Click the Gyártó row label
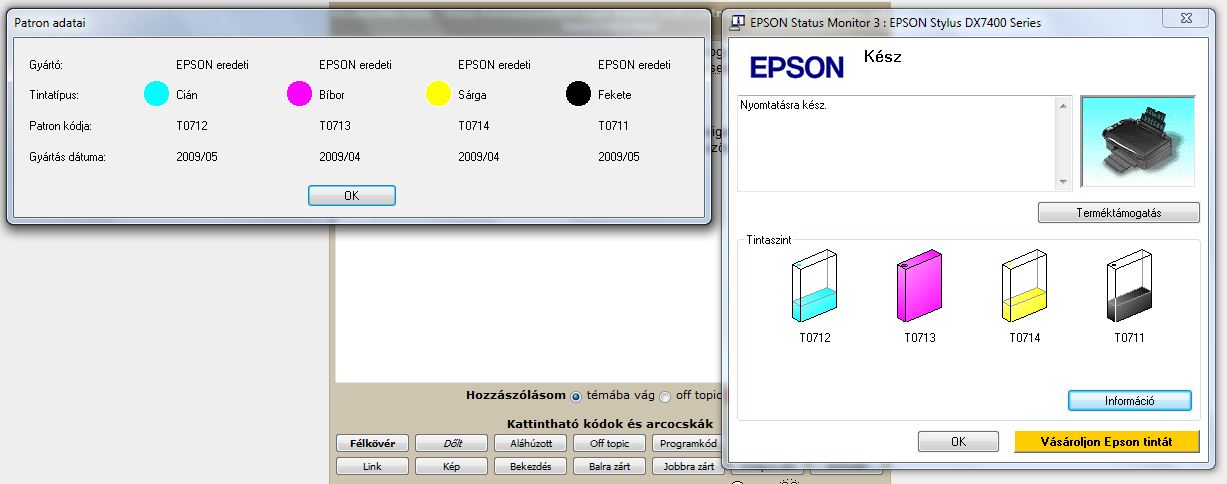 46,64
